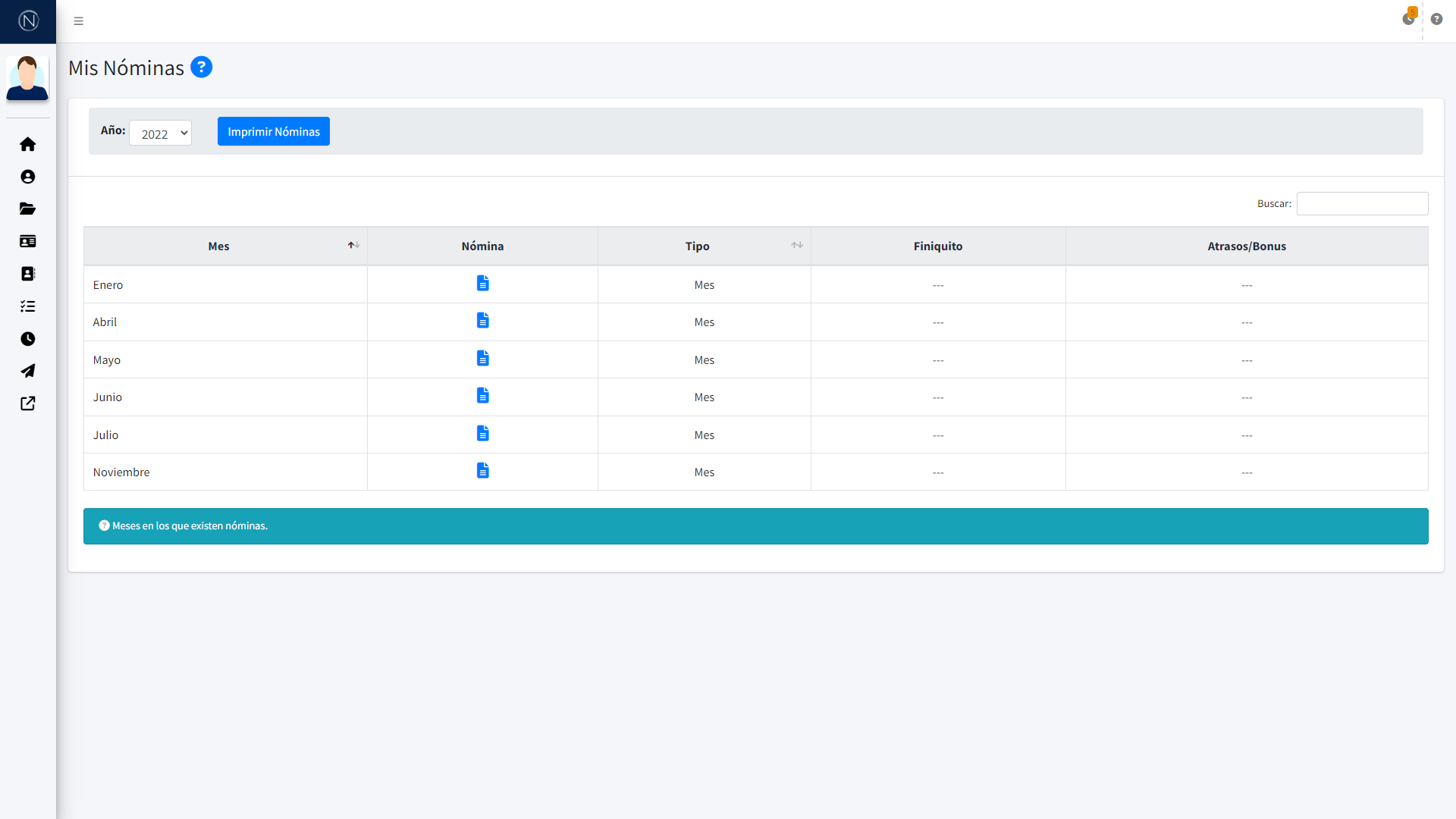Open the checklist icon in sidebar
The width and height of the screenshot is (1456, 819).
pyautogui.click(x=28, y=306)
